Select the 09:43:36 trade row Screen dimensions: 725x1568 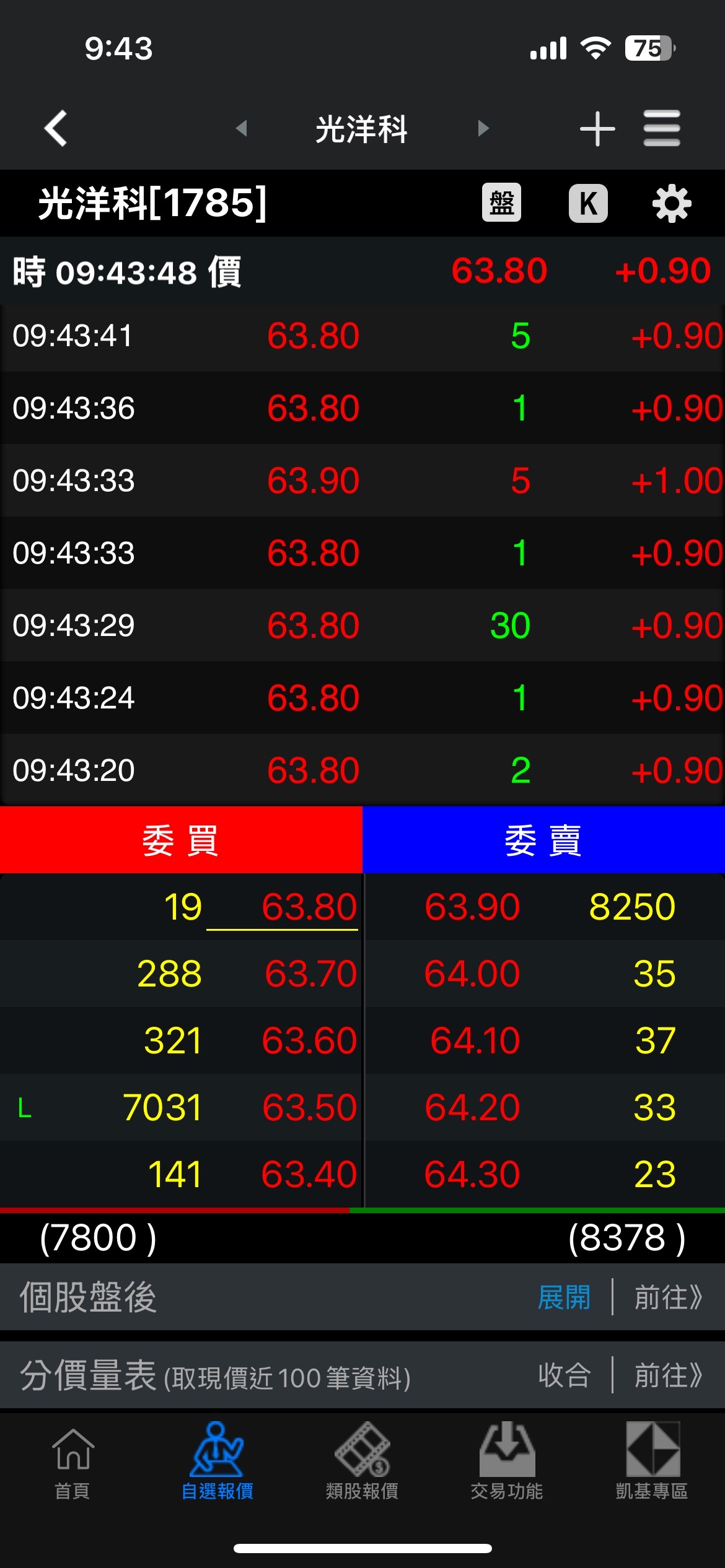(362, 408)
